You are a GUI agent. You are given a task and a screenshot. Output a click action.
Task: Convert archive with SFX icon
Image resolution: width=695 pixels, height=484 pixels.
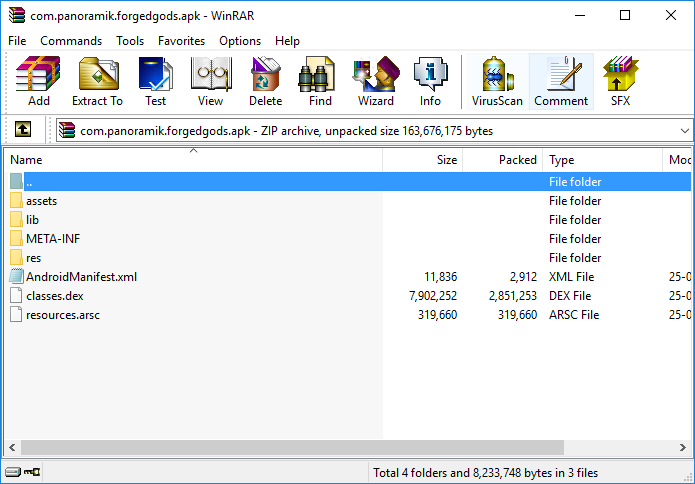click(x=620, y=81)
